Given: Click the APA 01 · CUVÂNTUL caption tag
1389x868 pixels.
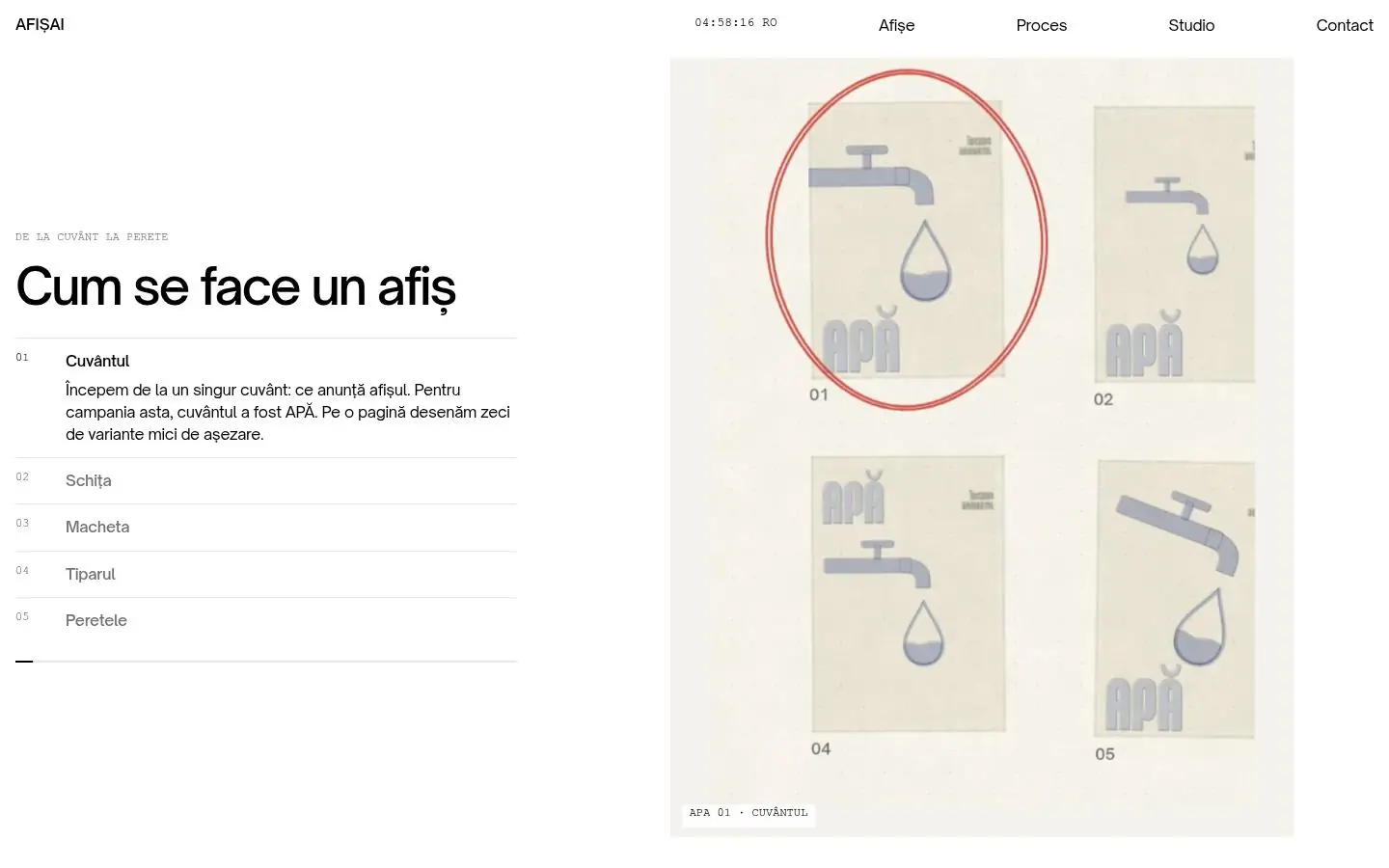Looking at the screenshot, I should (749, 813).
